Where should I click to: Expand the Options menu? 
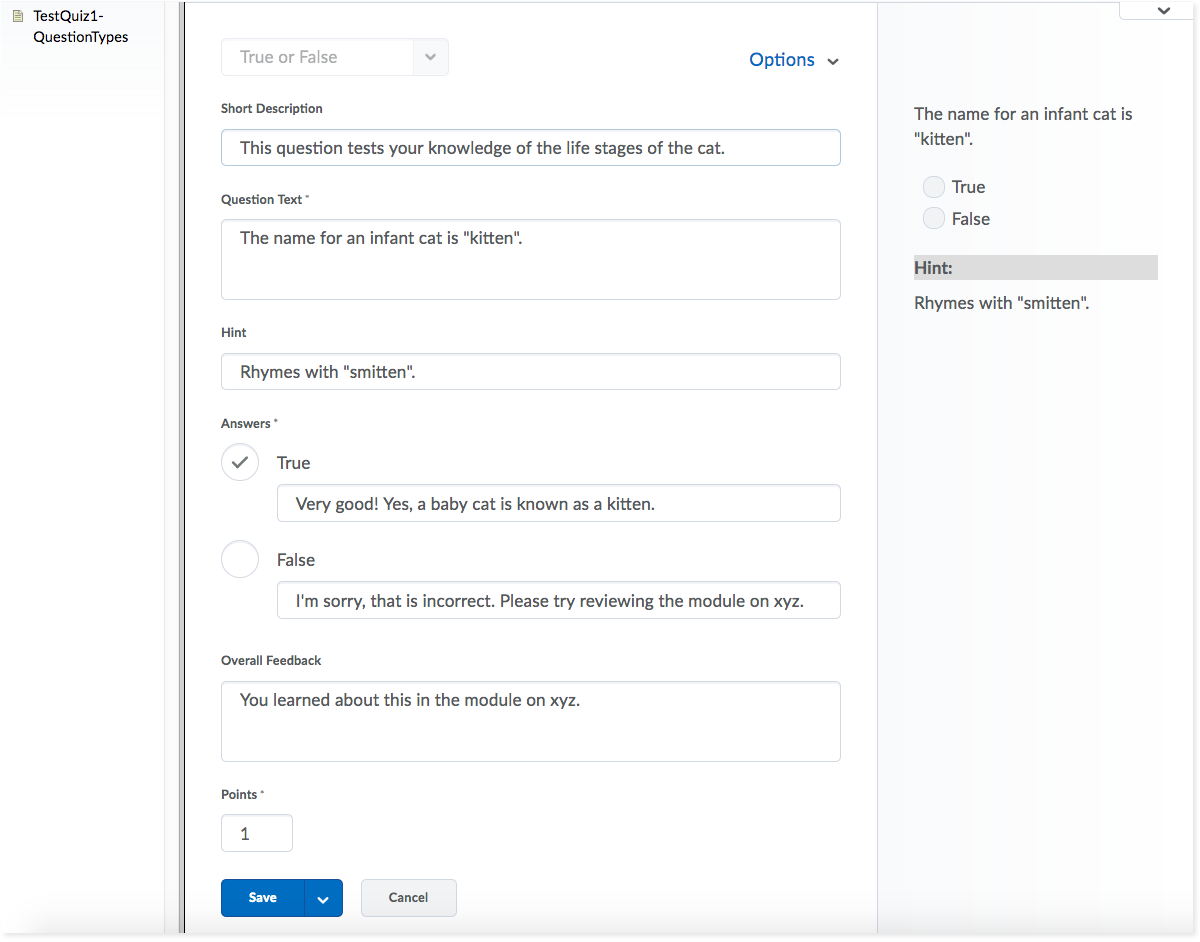[x=794, y=60]
